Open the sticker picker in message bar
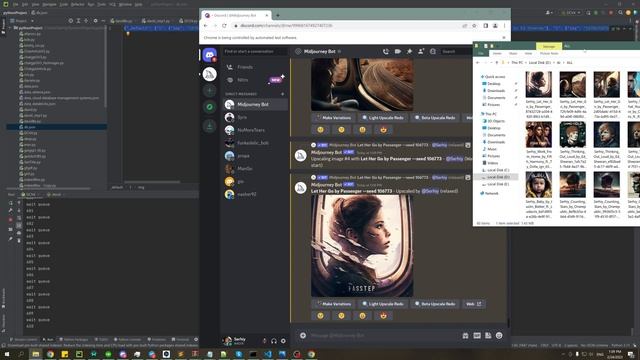Viewport: 640px width, 360px height. click(x=488, y=336)
